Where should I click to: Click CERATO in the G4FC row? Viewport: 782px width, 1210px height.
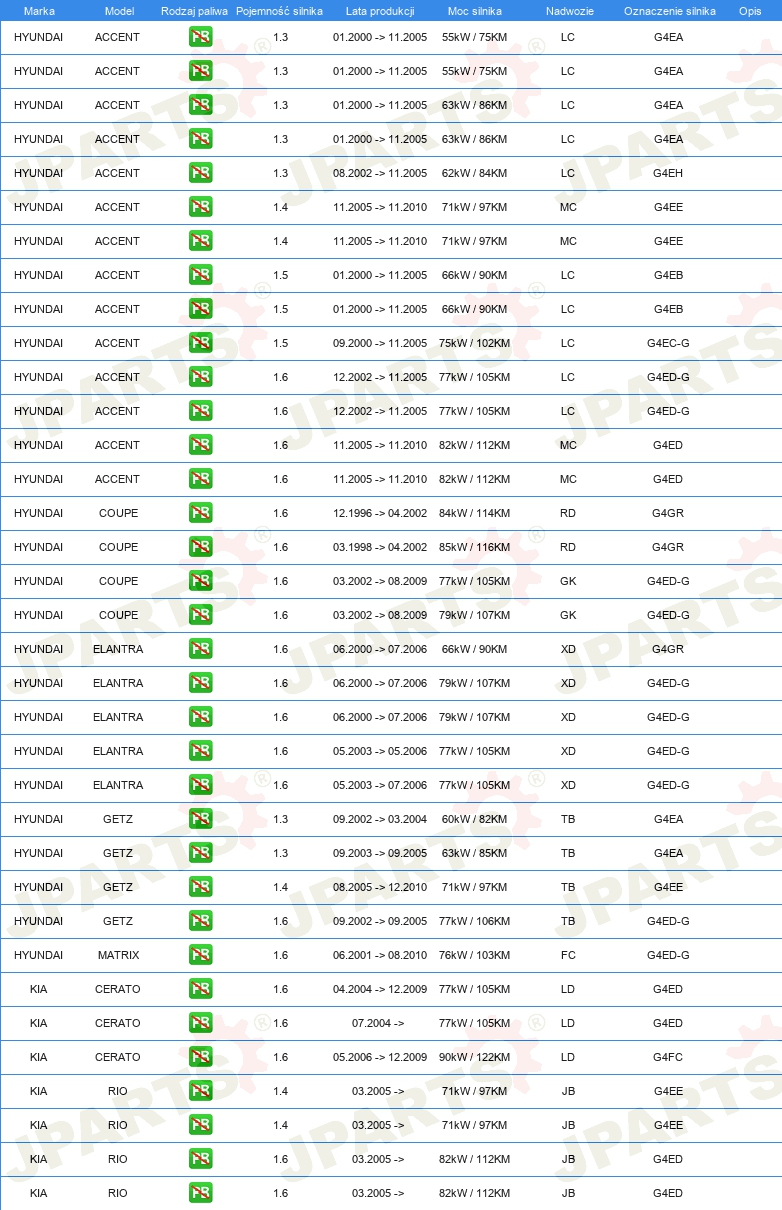click(118, 1057)
